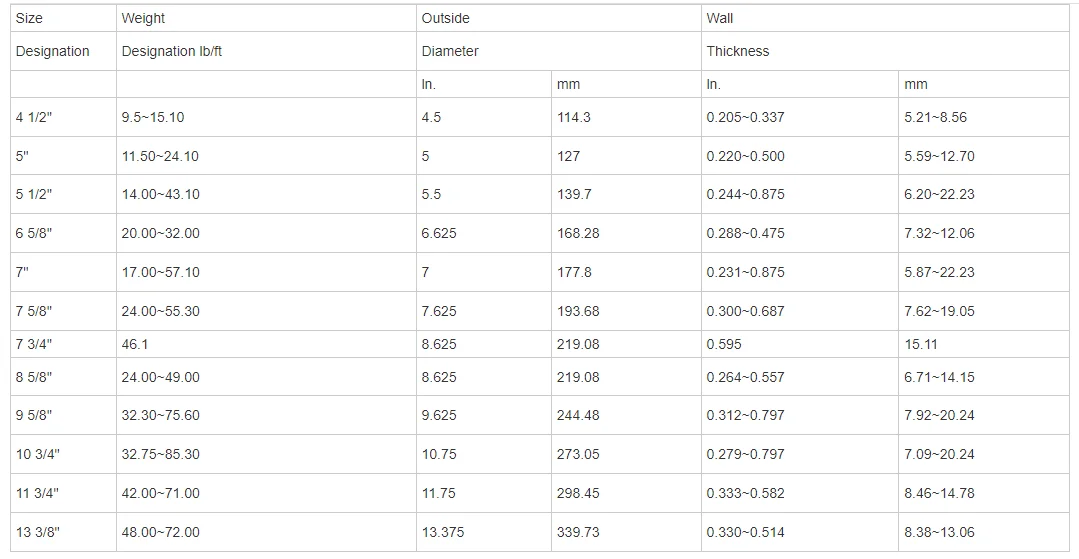Viewport: 1079px width, 559px height.
Task: Select the 0.595 wall thickness cell
Action: click(x=800, y=344)
